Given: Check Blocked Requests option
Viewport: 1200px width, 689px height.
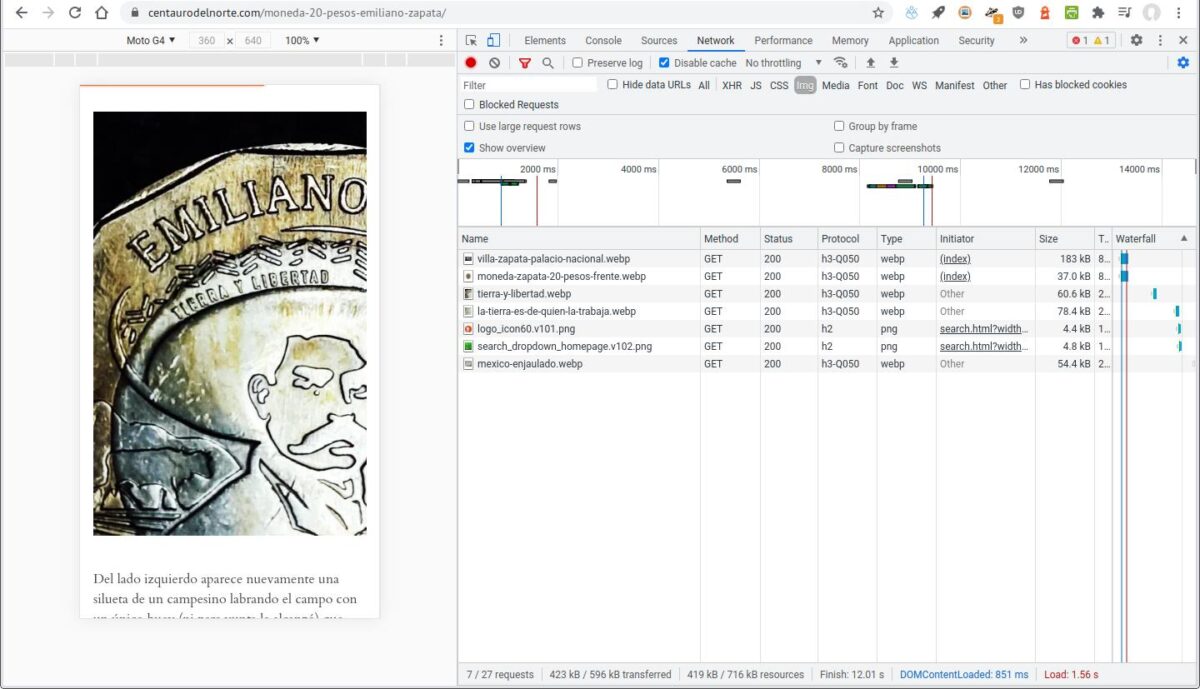Looking at the screenshot, I should (x=469, y=105).
